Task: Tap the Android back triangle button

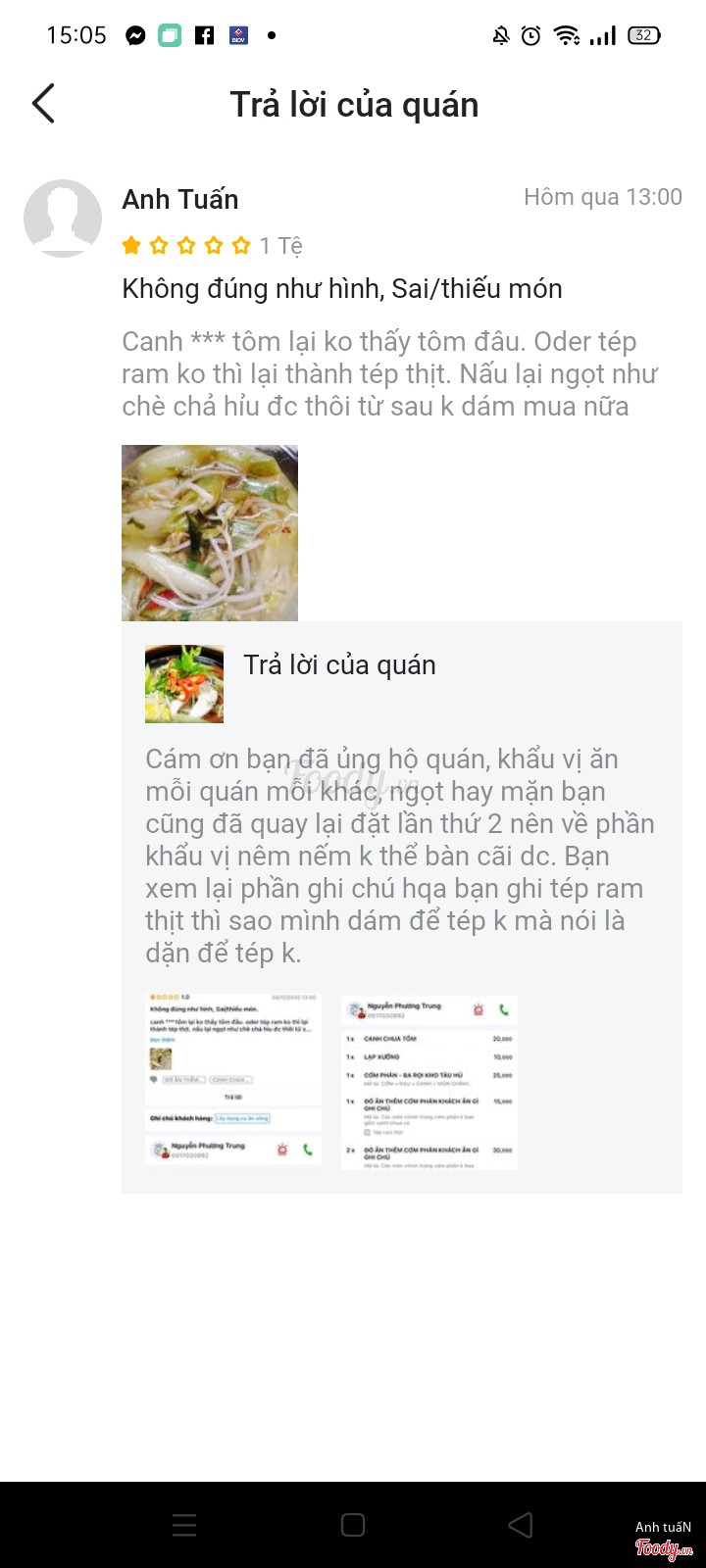Action: [521, 1525]
